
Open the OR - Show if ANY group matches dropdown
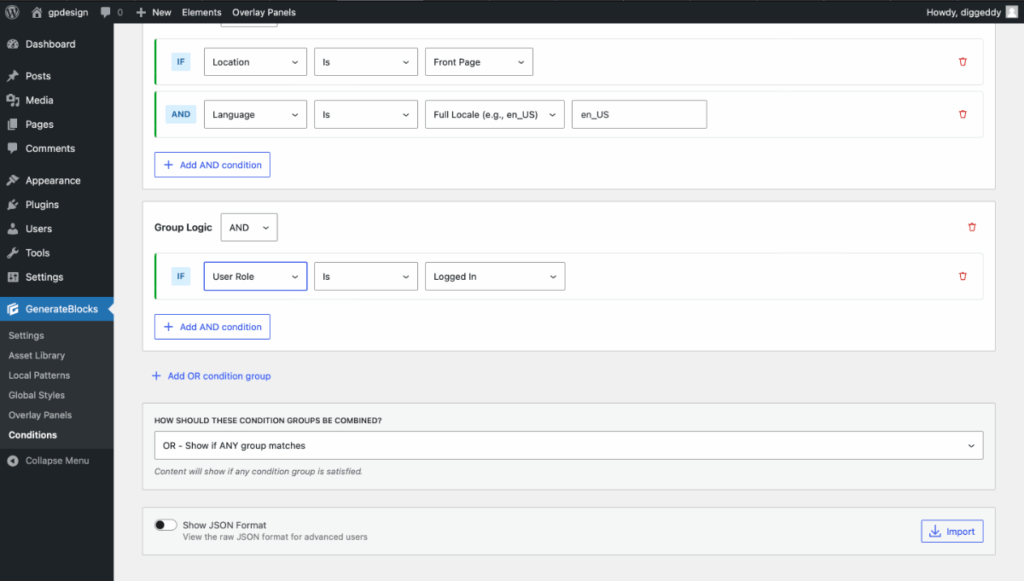tap(569, 445)
